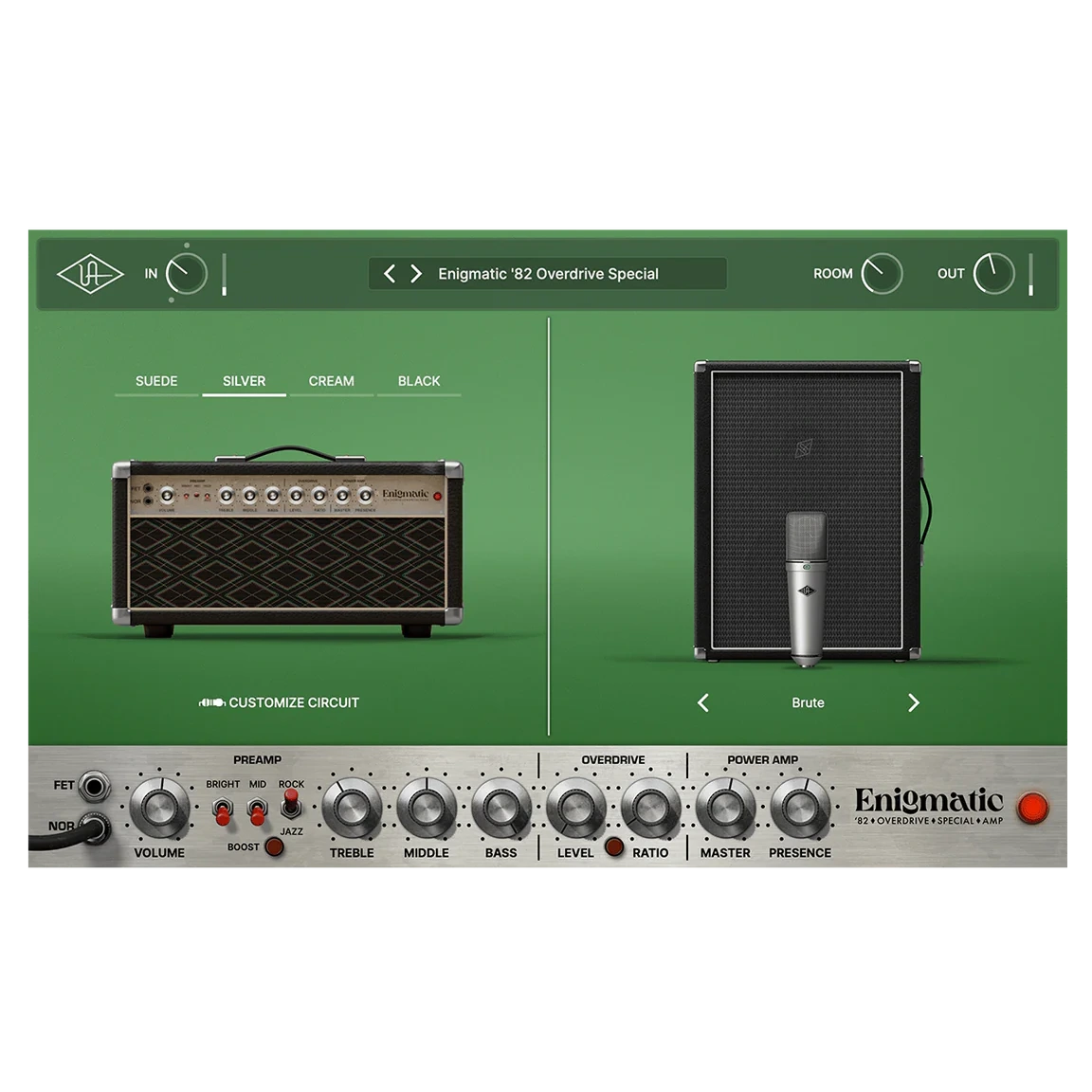This screenshot has width=1092, height=1092.
Task: Select the SILVER amp tab
Action: tap(244, 382)
